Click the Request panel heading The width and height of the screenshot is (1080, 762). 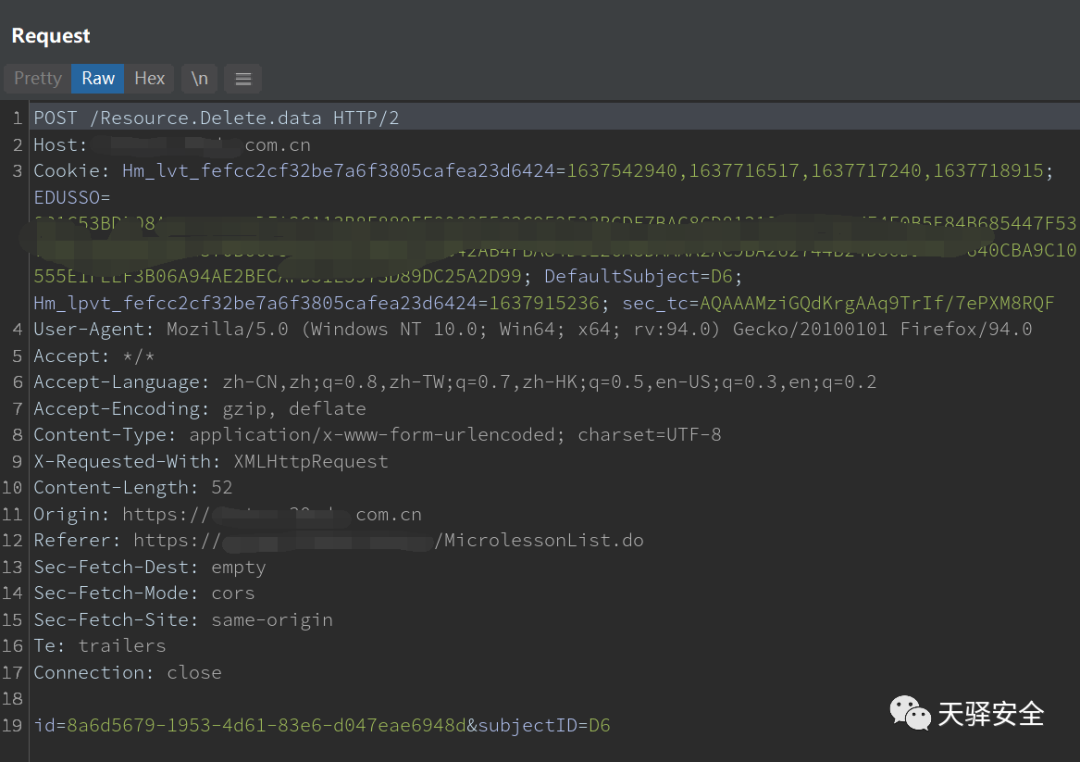click(x=51, y=36)
